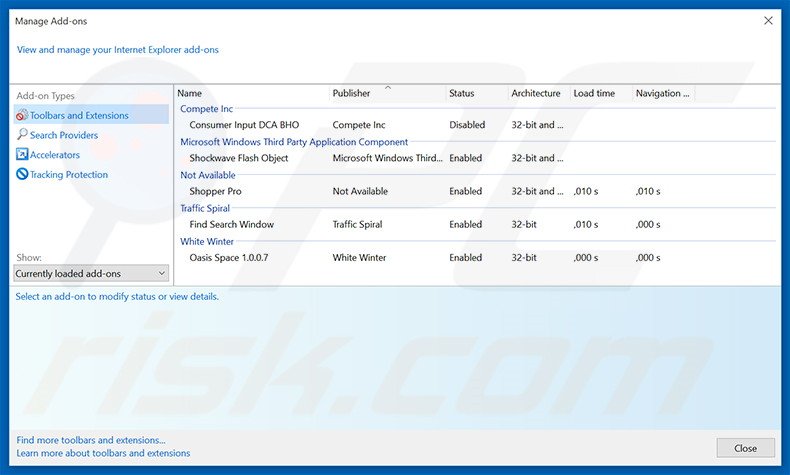
Task: Click 32-bit architecture of Find Search Window
Action: [x=524, y=225]
